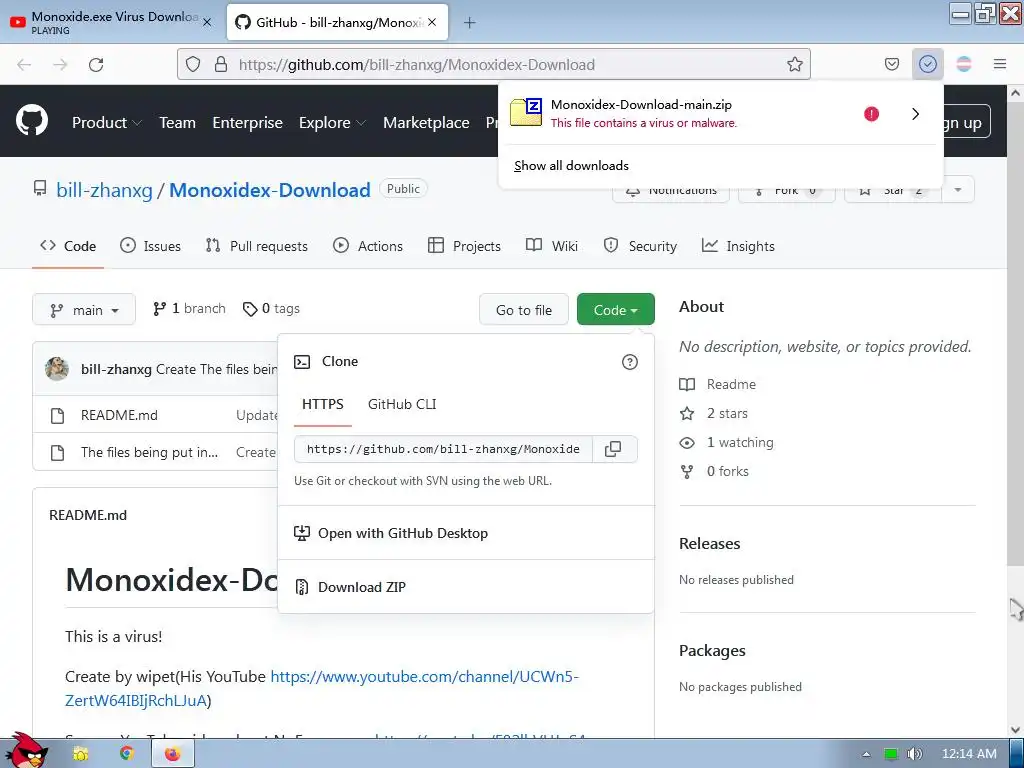
Task: Open the Firefox hamburger menu
Action: point(999,64)
